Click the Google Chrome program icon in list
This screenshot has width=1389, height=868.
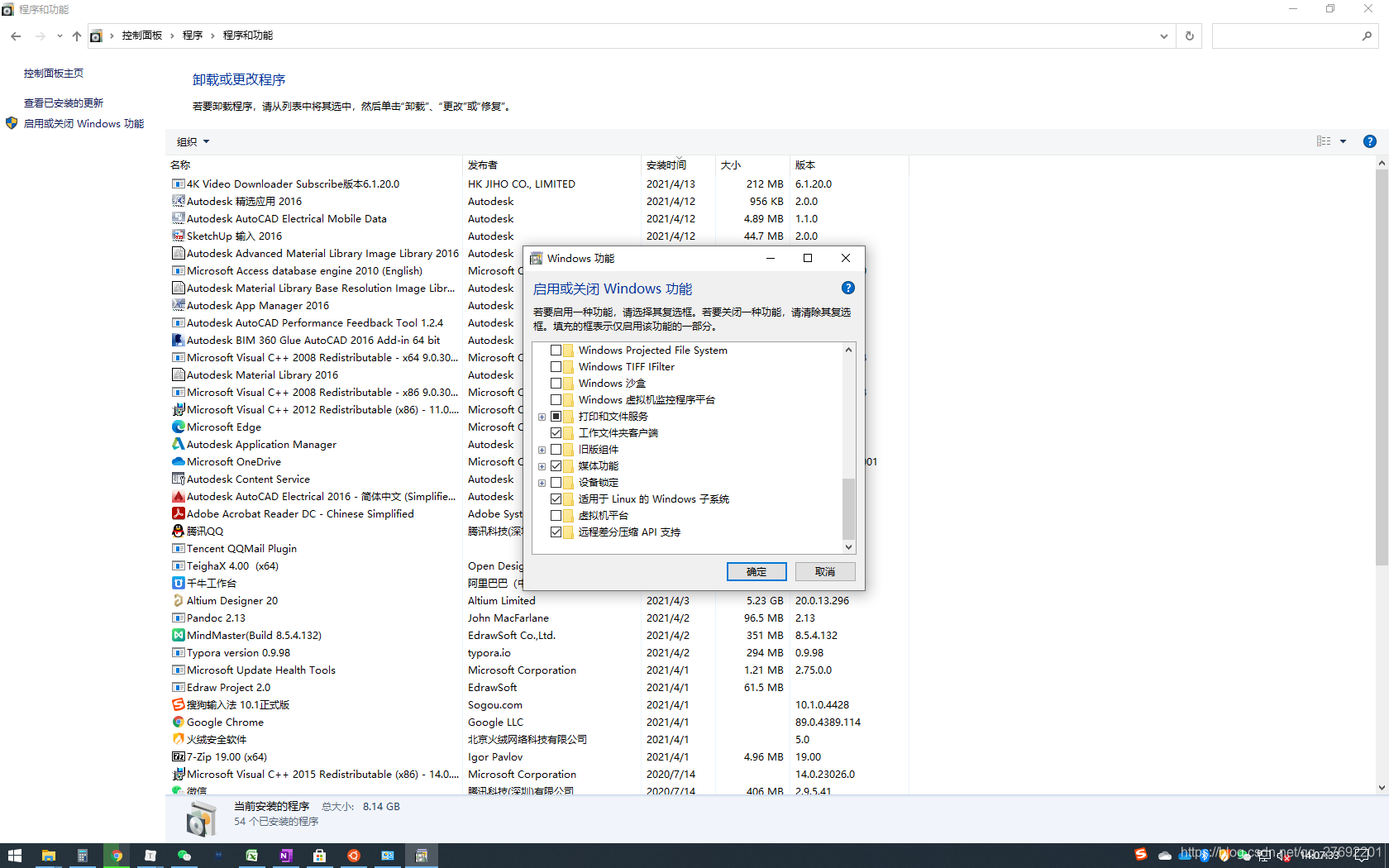(178, 722)
